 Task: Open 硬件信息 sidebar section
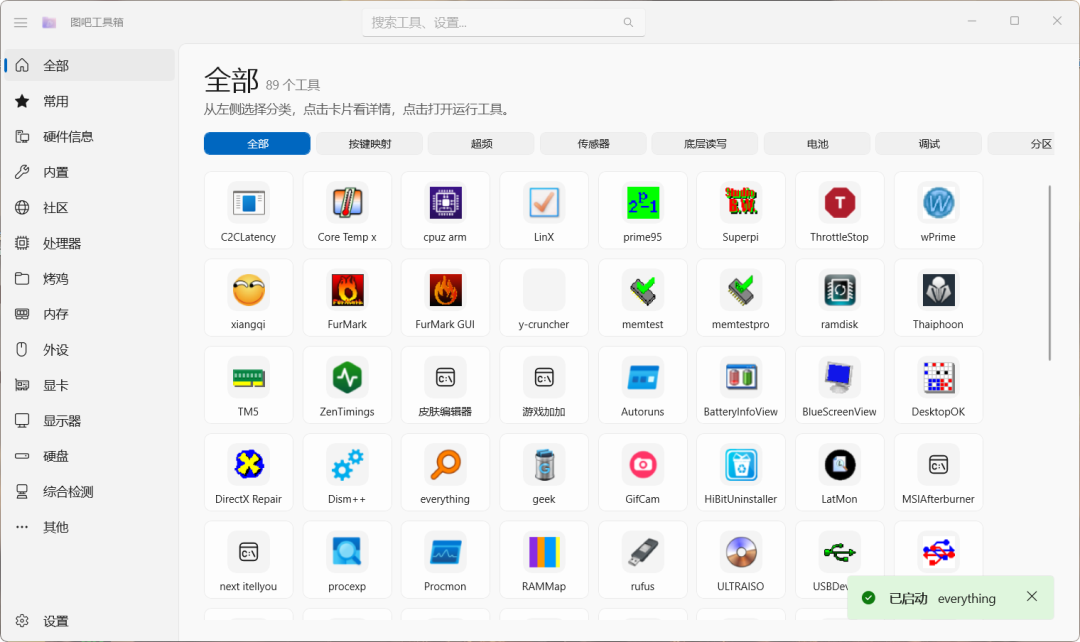[x=90, y=136]
